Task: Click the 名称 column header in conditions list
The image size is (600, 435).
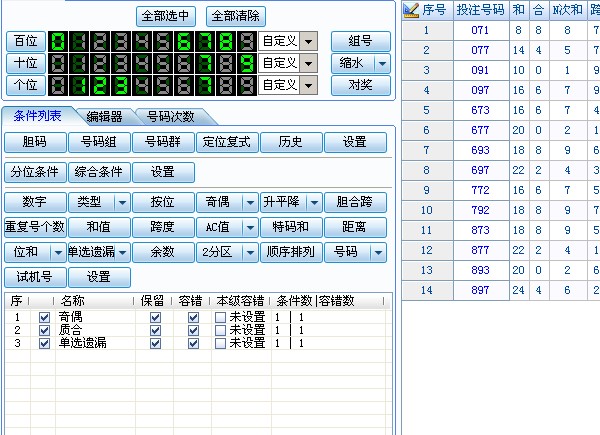Action: [x=94, y=301]
